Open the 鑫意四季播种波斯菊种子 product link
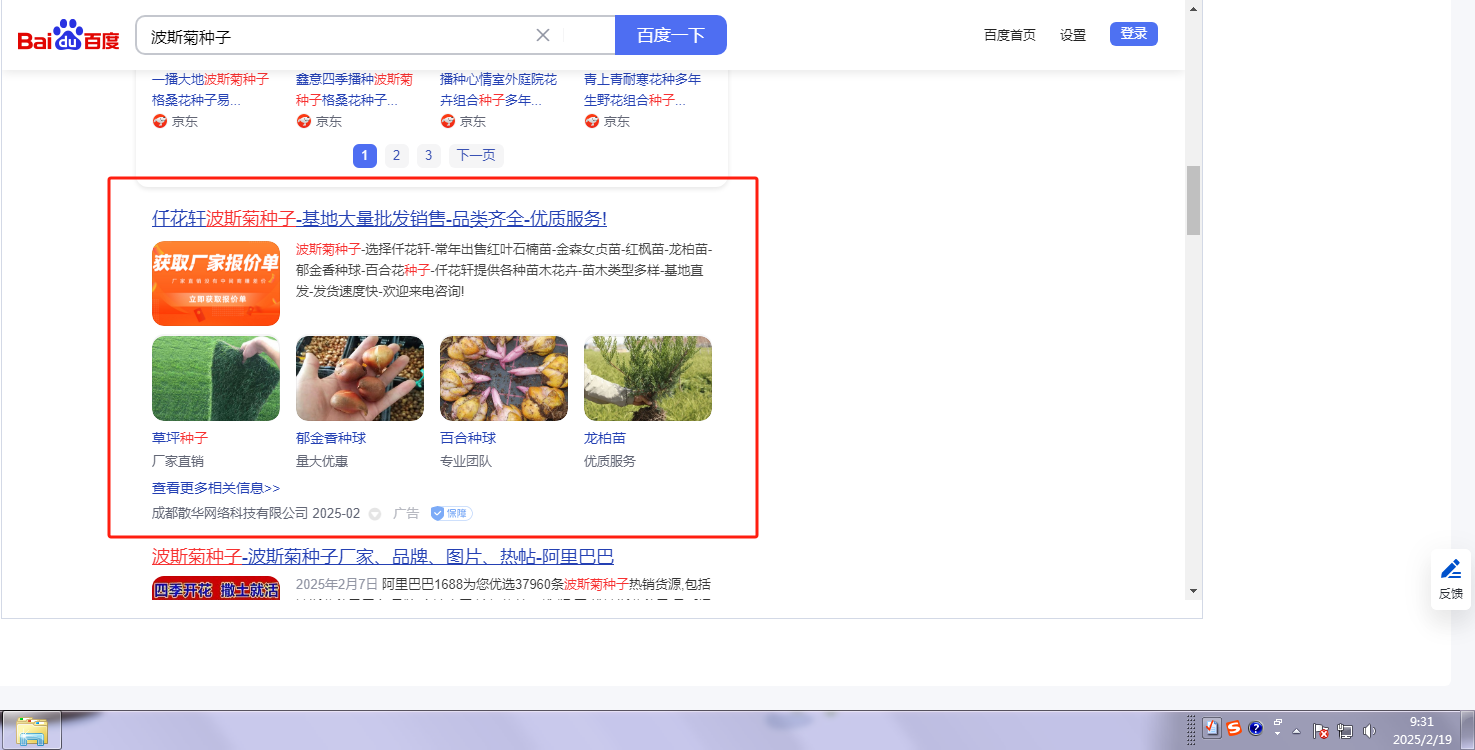The width and height of the screenshot is (1475, 750). [x=355, y=90]
